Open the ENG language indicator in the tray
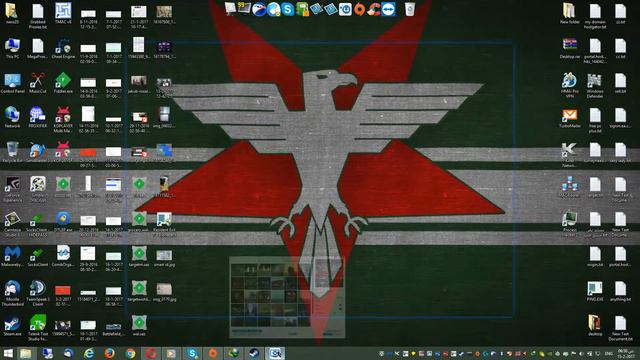Viewport: 640px width, 360px height. [x=609, y=353]
